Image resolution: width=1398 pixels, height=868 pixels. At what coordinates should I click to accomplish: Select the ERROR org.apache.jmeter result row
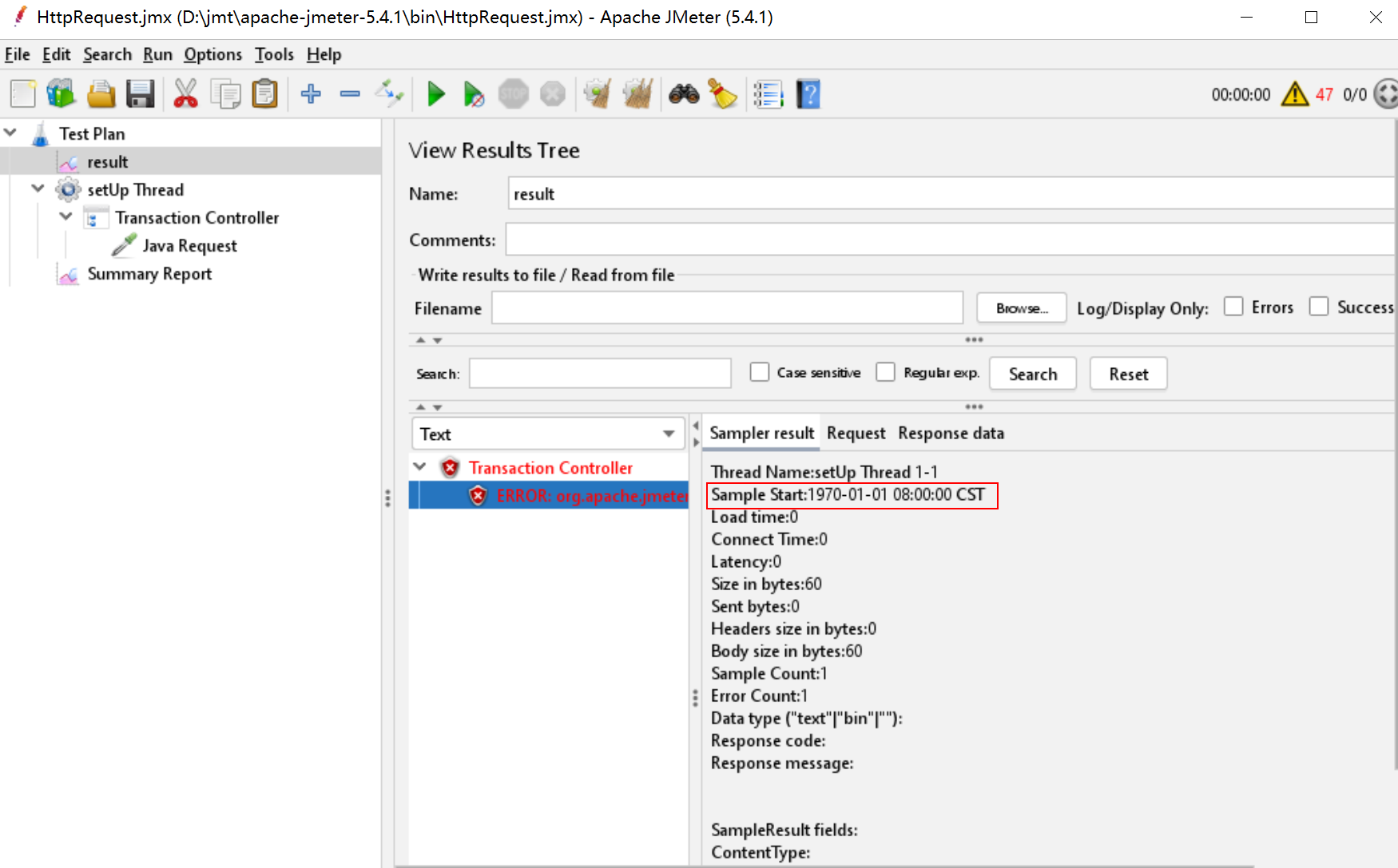point(548,495)
